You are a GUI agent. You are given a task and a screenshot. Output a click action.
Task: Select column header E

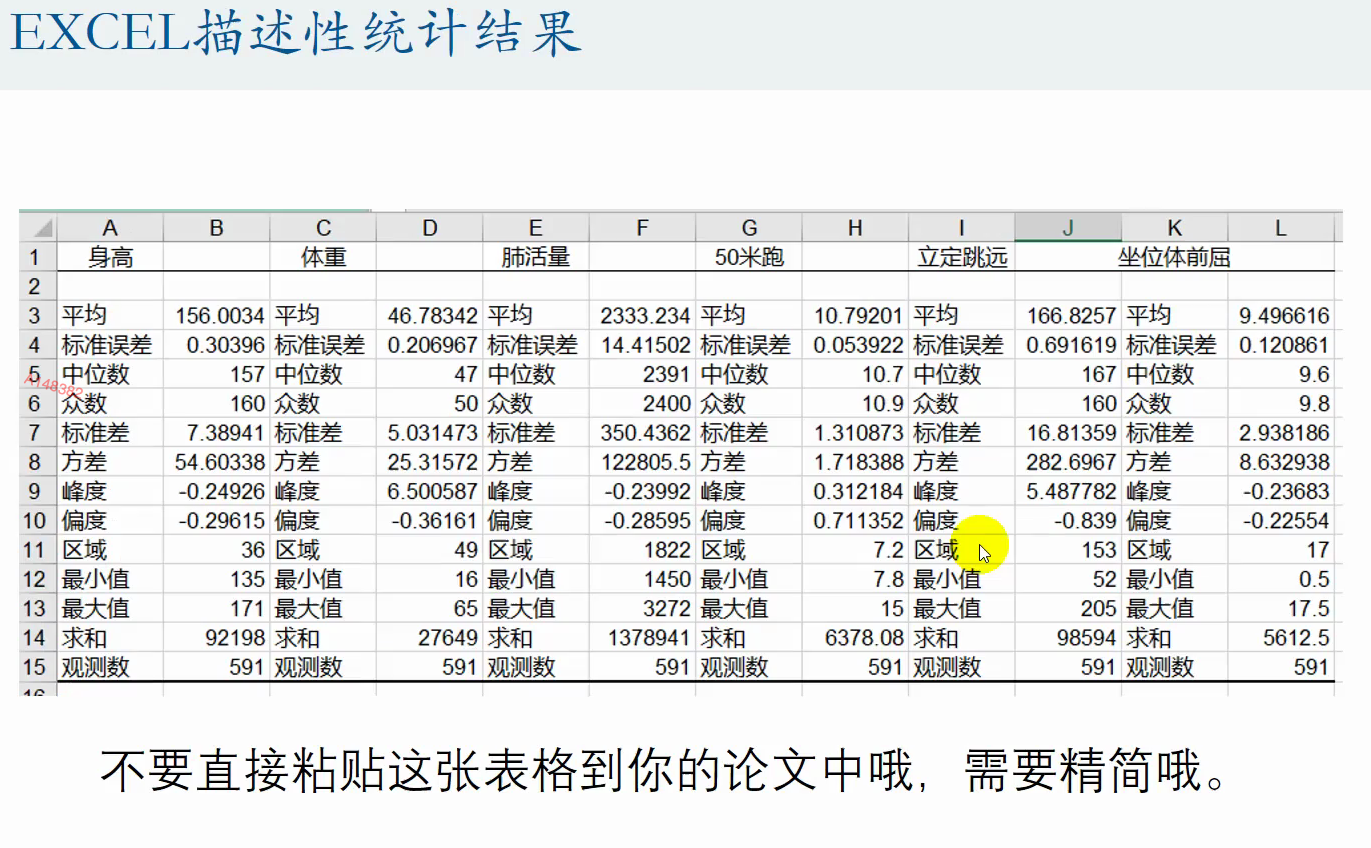536,228
